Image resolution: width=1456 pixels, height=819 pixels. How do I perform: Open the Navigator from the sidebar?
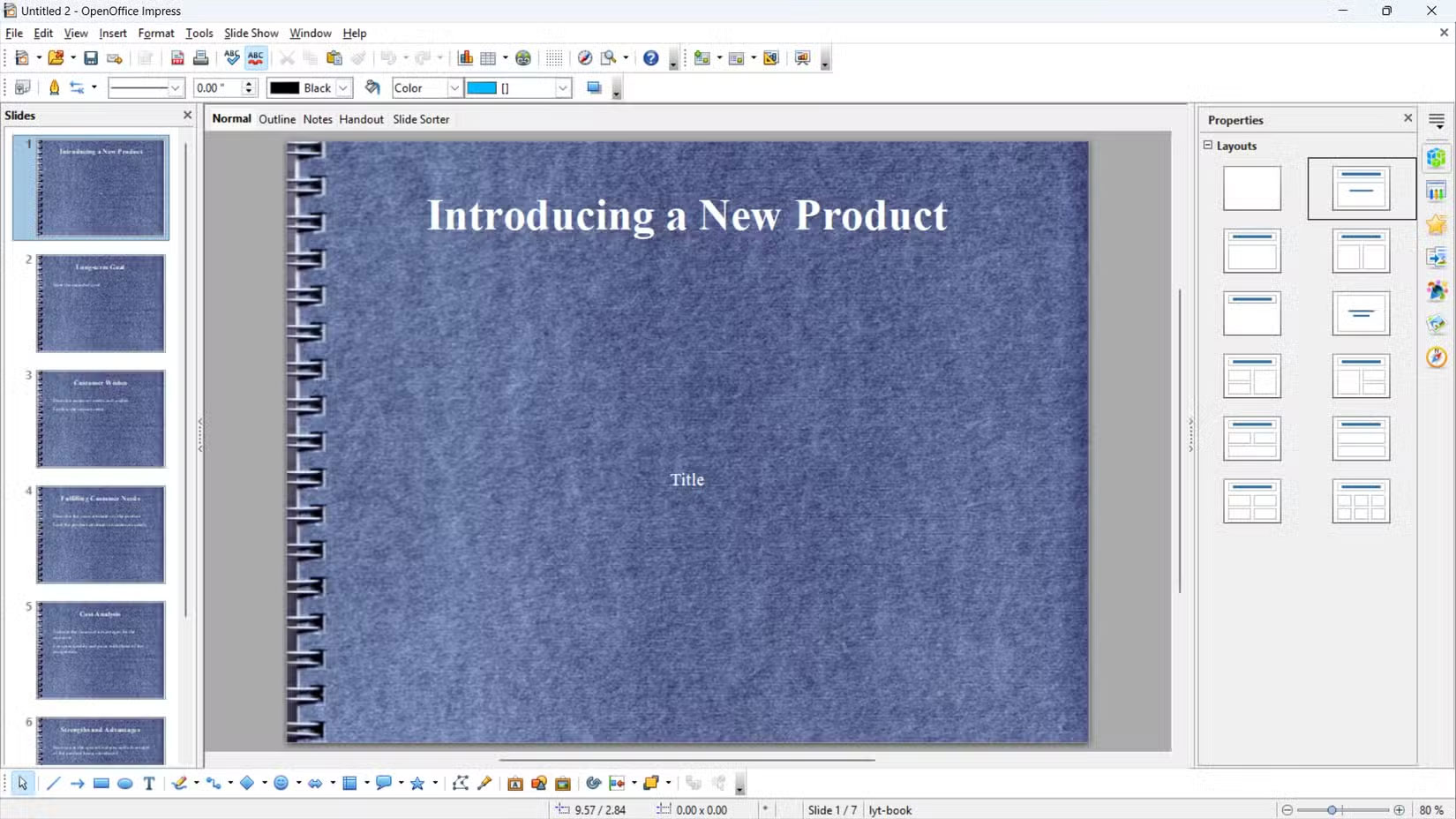point(1437,357)
